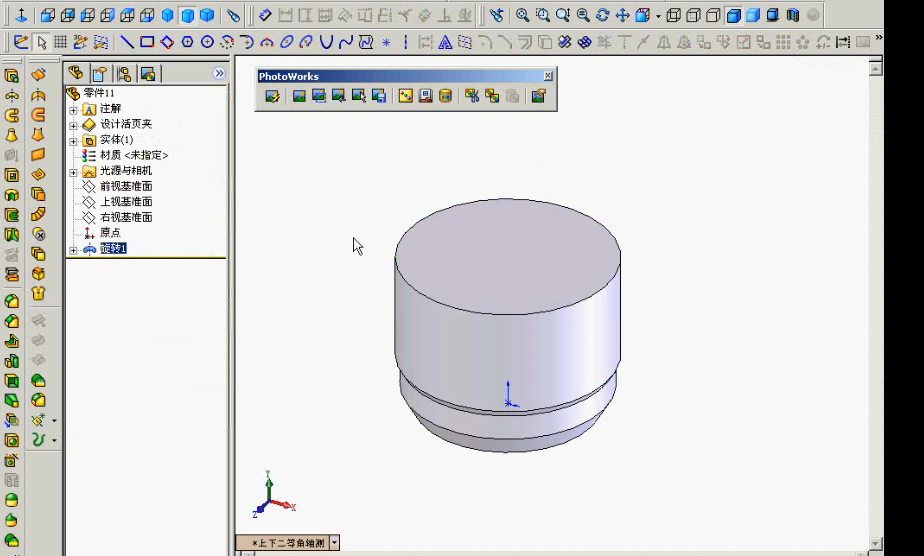The image size is (924, 556).
Task: Select 上视基准面 plane in tree
Action: coord(126,201)
